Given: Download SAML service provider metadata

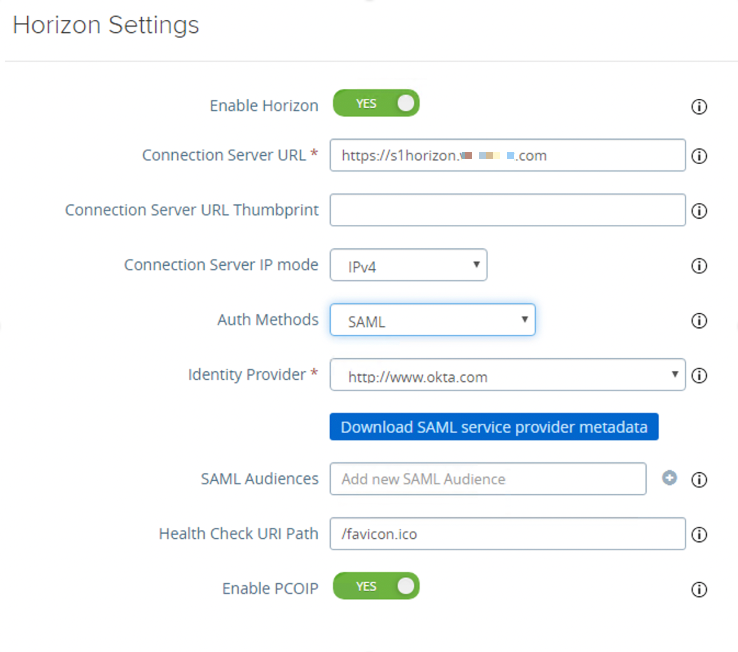Looking at the screenshot, I should [494, 427].
